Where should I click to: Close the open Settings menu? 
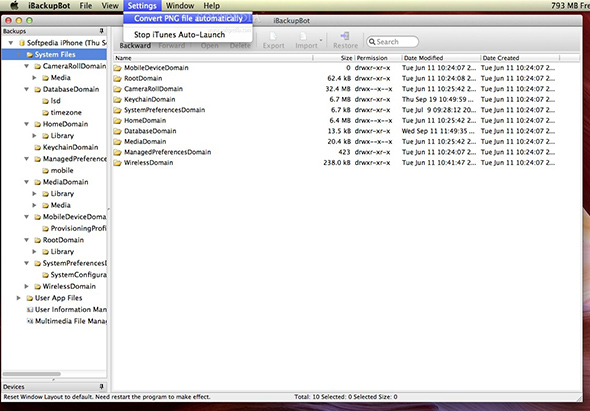142,6
